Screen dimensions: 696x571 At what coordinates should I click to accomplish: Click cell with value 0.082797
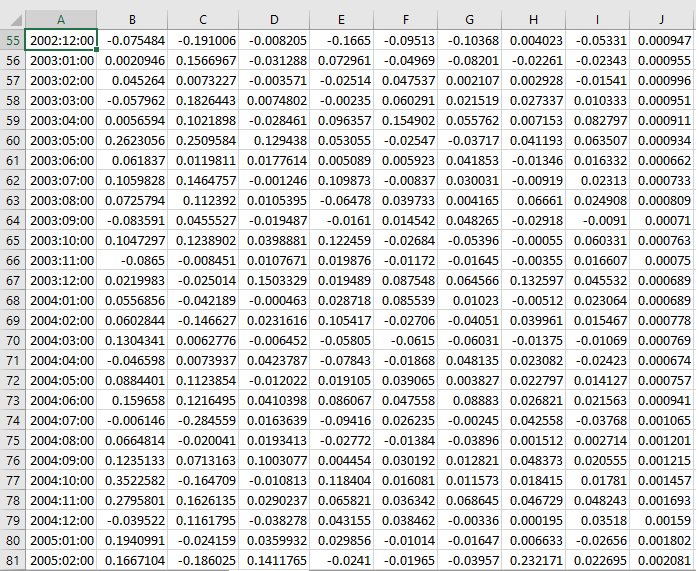pos(597,120)
